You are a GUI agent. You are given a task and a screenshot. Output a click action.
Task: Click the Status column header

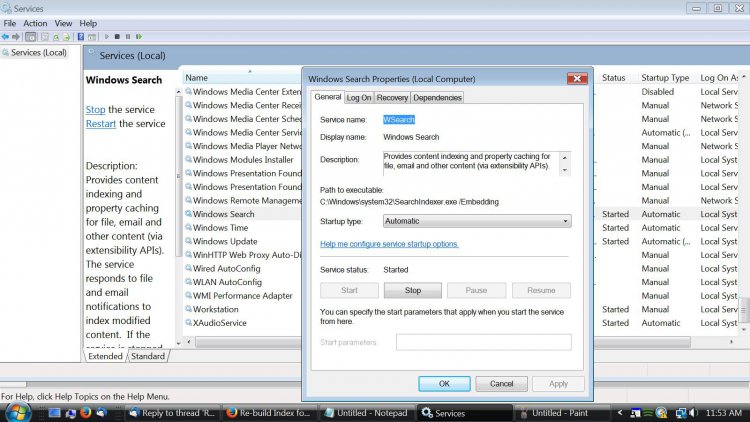(x=614, y=78)
